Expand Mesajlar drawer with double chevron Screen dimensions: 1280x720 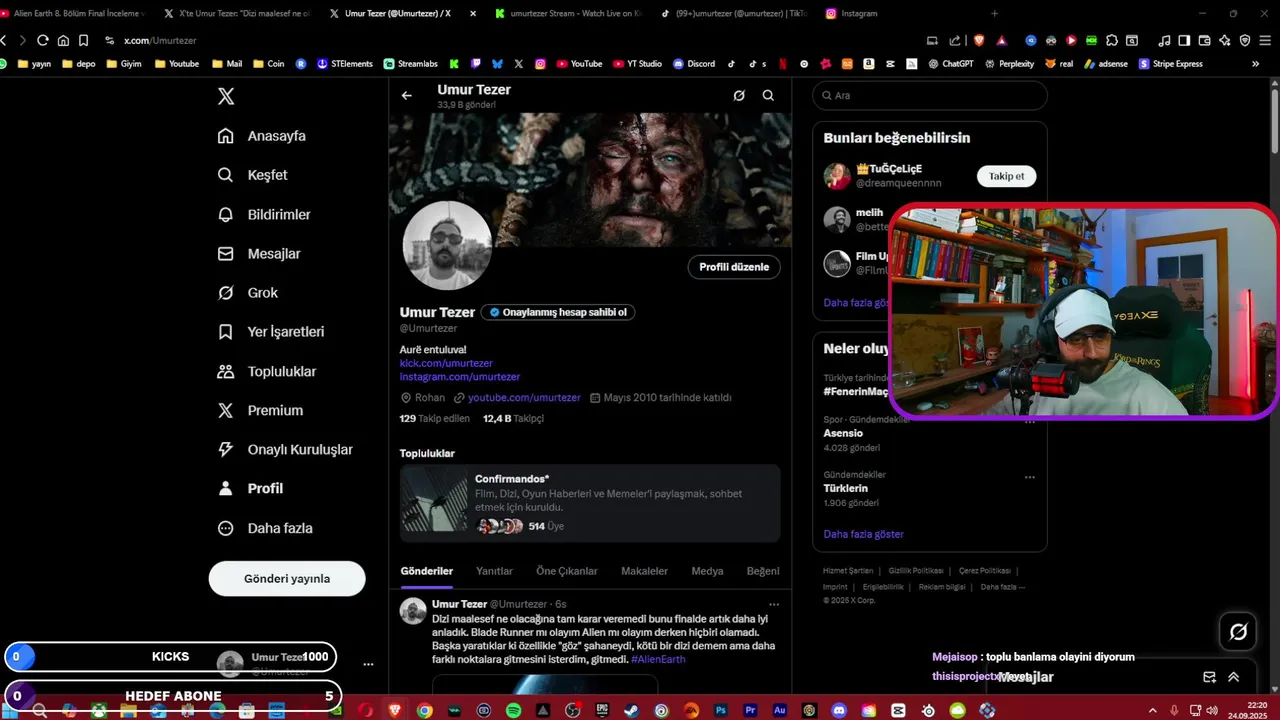click(1233, 677)
